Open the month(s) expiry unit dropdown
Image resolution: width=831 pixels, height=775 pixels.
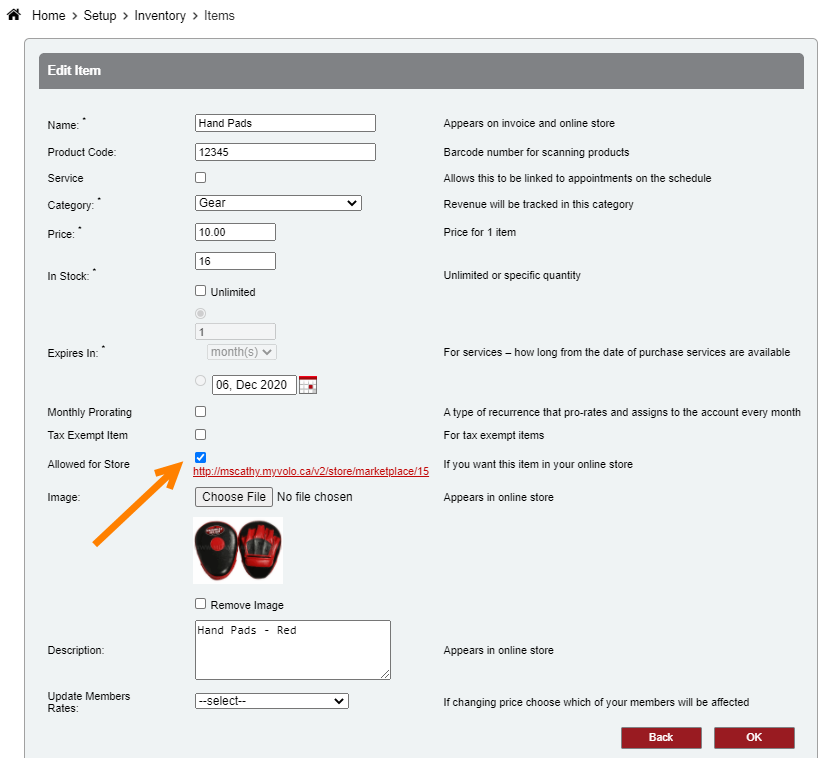242,352
